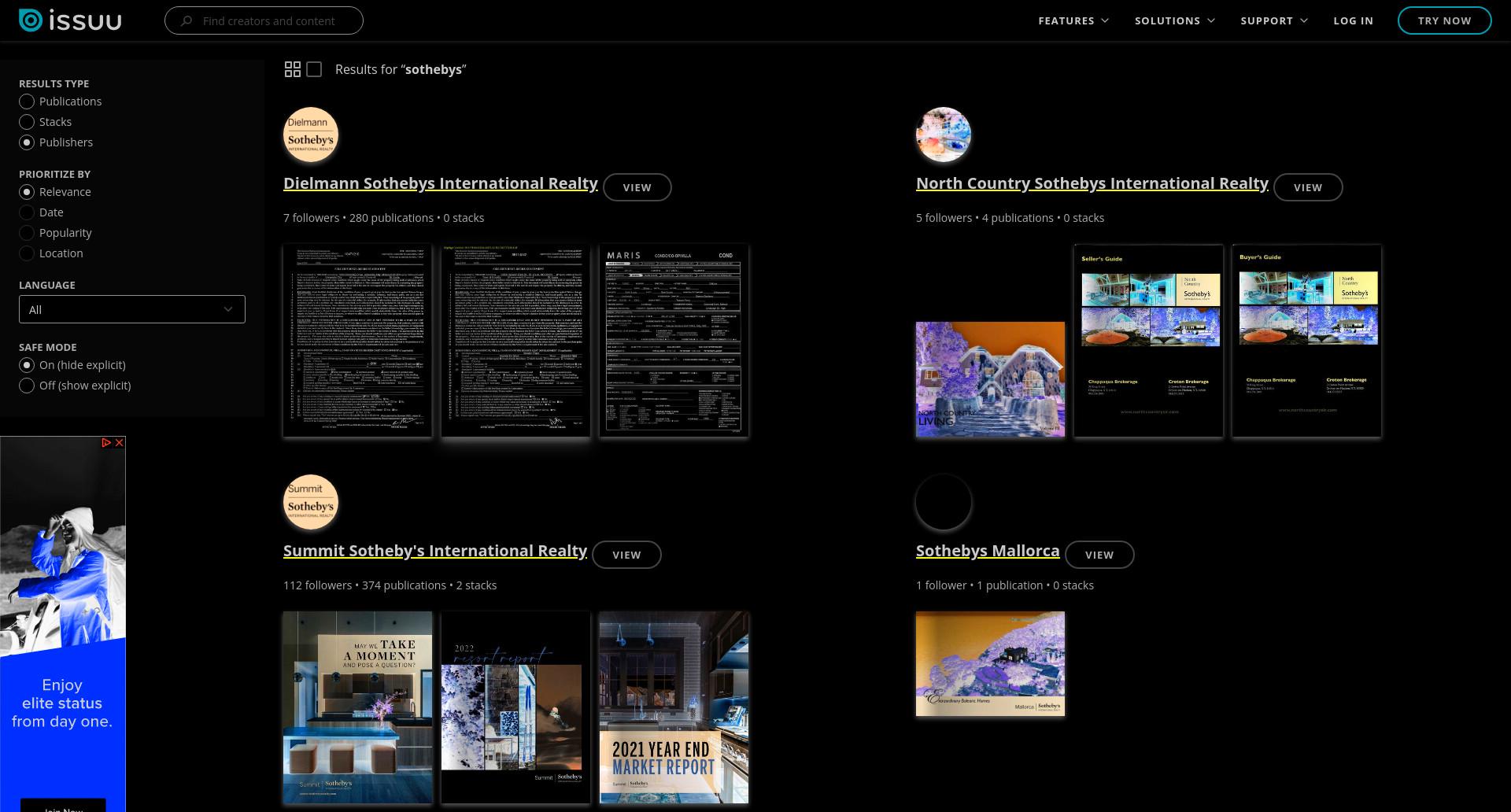Screen dimensions: 1511x812
Task: Click the issuu logo
Action: 70,20
